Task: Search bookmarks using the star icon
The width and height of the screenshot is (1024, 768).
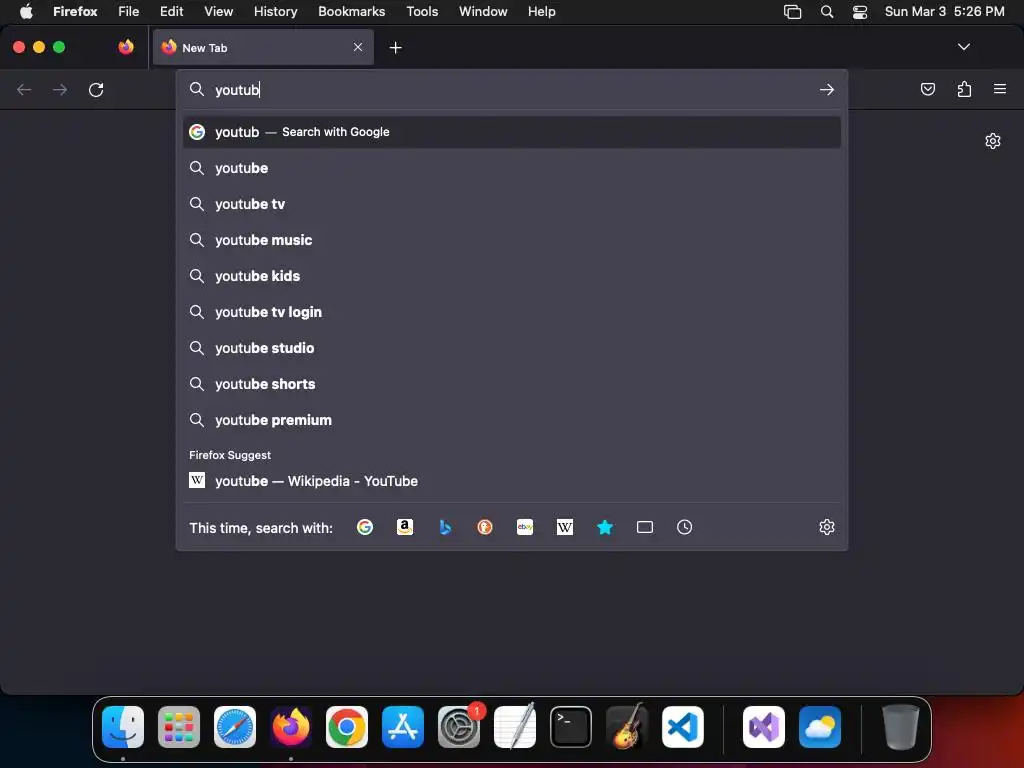Action: pyautogui.click(x=605, y=527)
